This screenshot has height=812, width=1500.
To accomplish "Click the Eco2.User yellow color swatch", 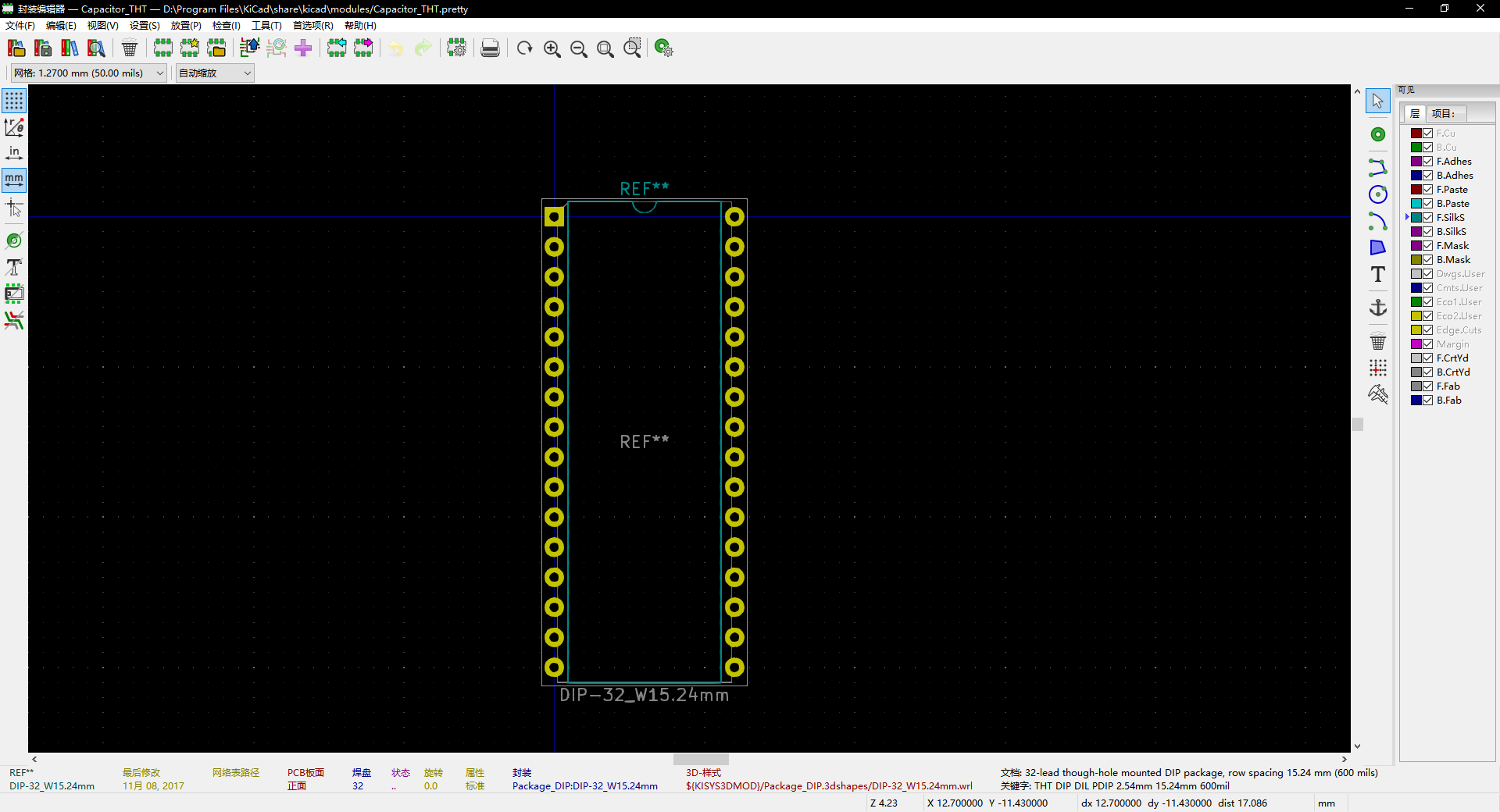I will point(1416,316).
